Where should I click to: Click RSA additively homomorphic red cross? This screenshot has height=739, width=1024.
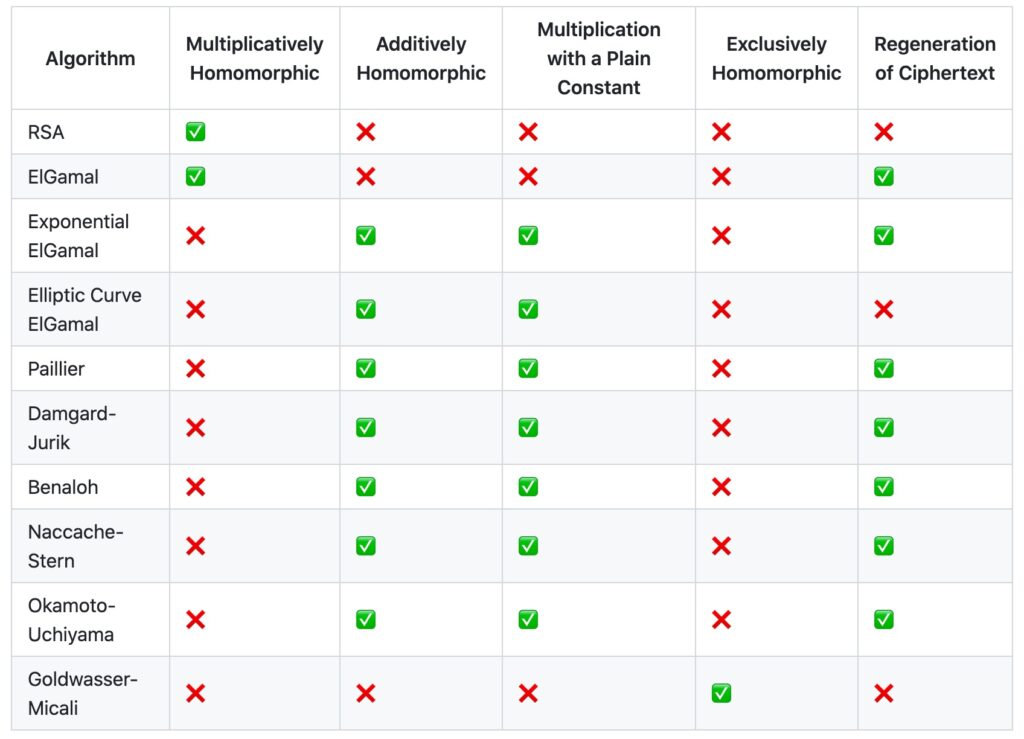(x=366, y=132)
